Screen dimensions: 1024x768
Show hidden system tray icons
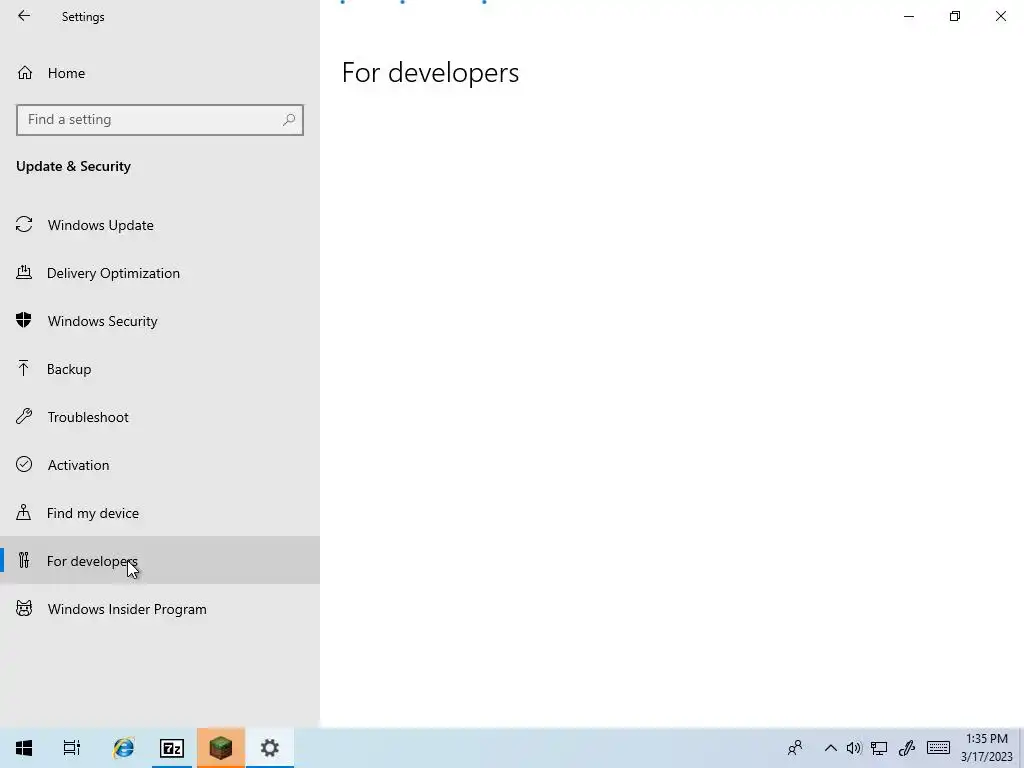click(x=830, y=748)
